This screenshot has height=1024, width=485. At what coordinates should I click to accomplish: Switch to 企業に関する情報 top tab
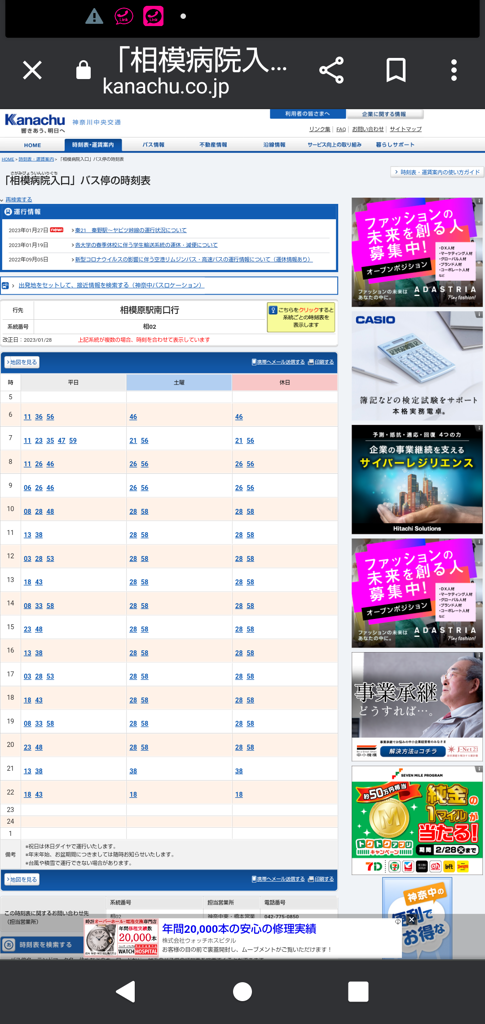[x=384, y=114]
